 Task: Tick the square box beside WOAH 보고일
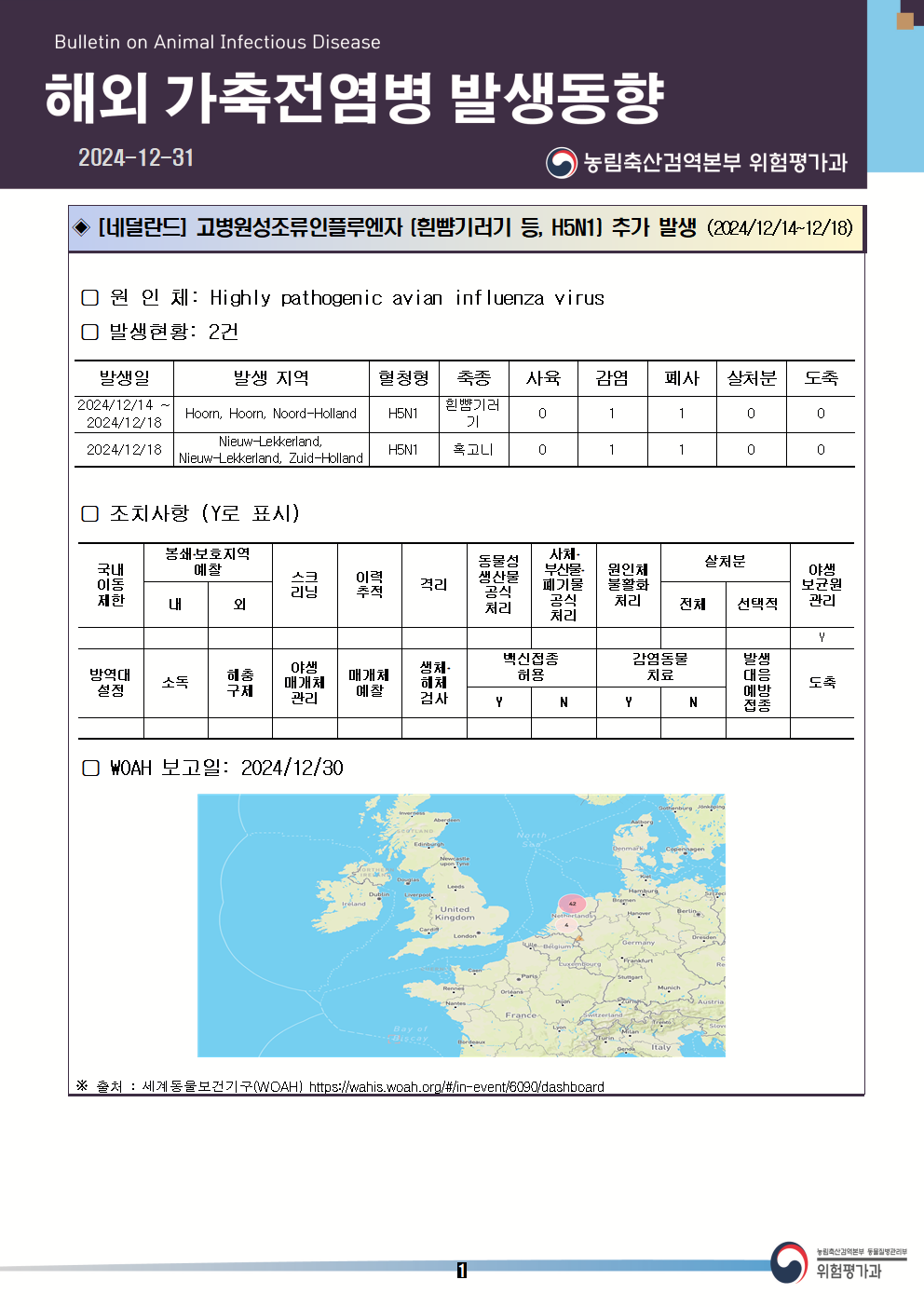(90, 768)
